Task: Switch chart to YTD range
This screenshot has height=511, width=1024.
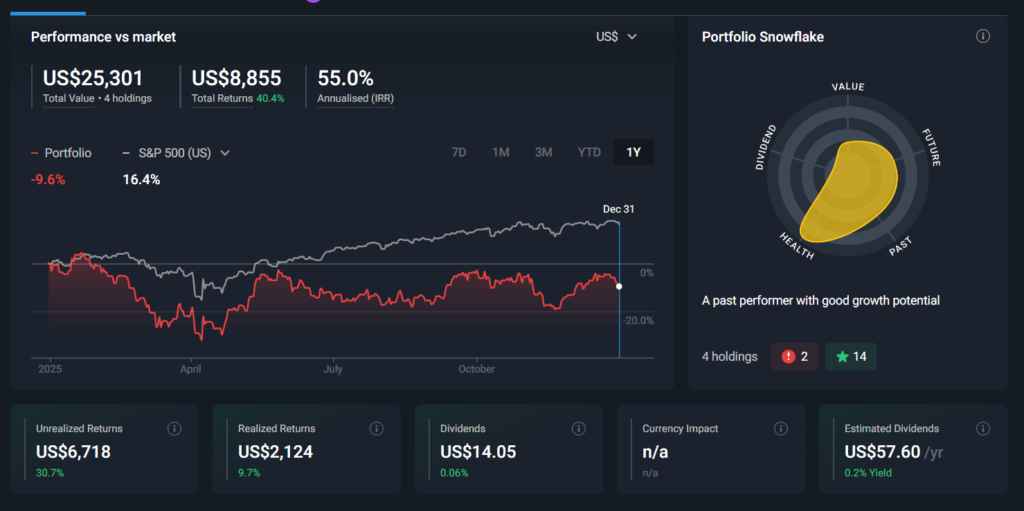Action: click(x=589, y=152)
